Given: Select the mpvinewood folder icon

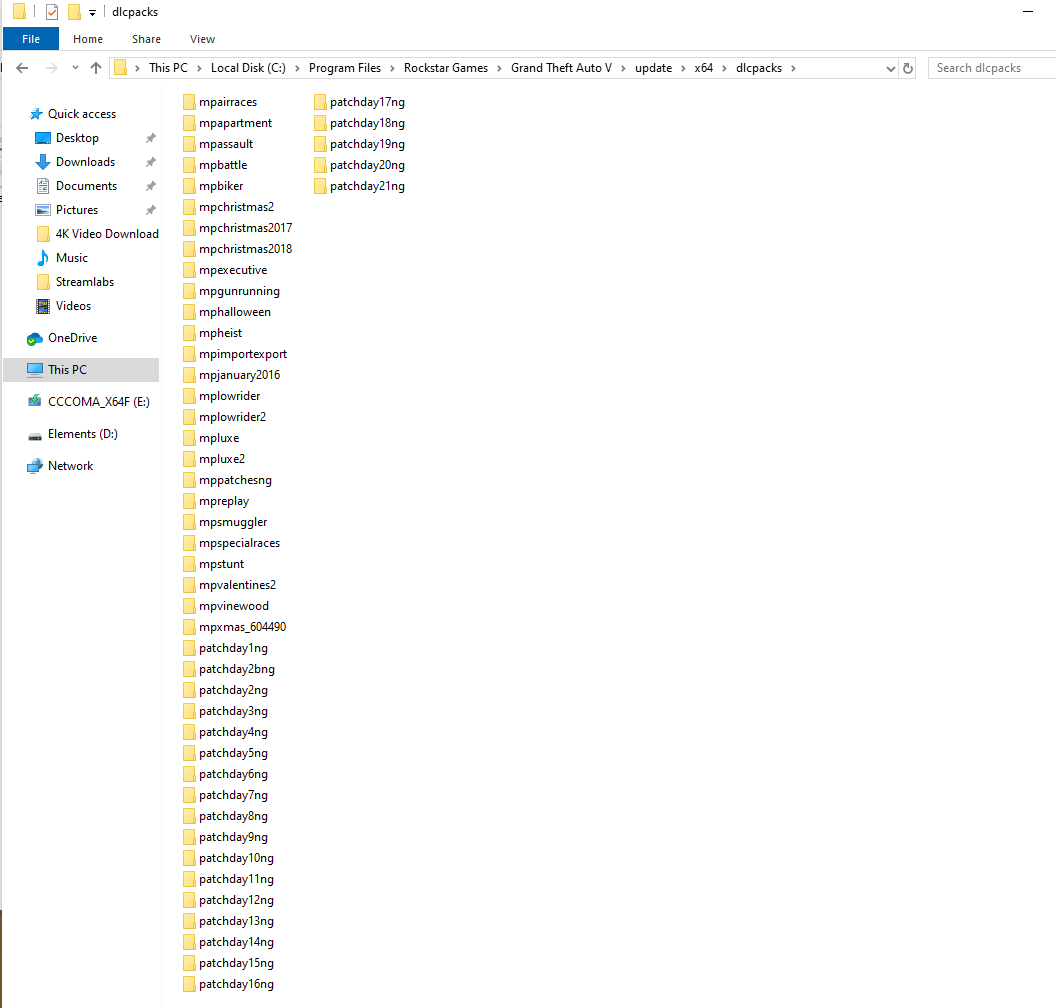Looking at the screenshot, I should (x=189, y=606).
